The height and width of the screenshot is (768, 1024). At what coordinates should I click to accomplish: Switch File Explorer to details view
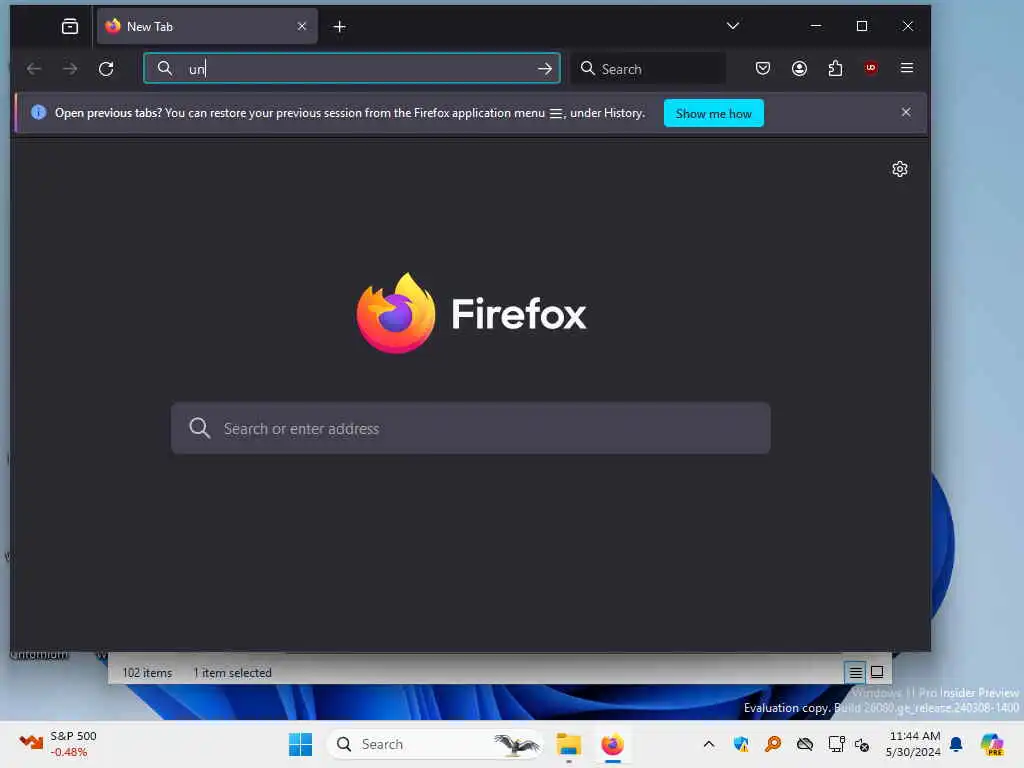855,672
